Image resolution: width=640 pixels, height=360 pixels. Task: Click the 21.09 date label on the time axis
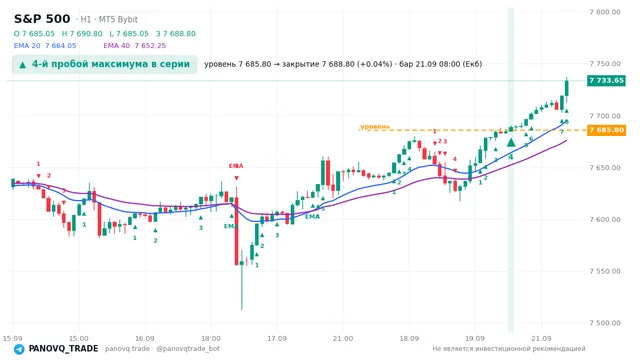pos(541,338)
